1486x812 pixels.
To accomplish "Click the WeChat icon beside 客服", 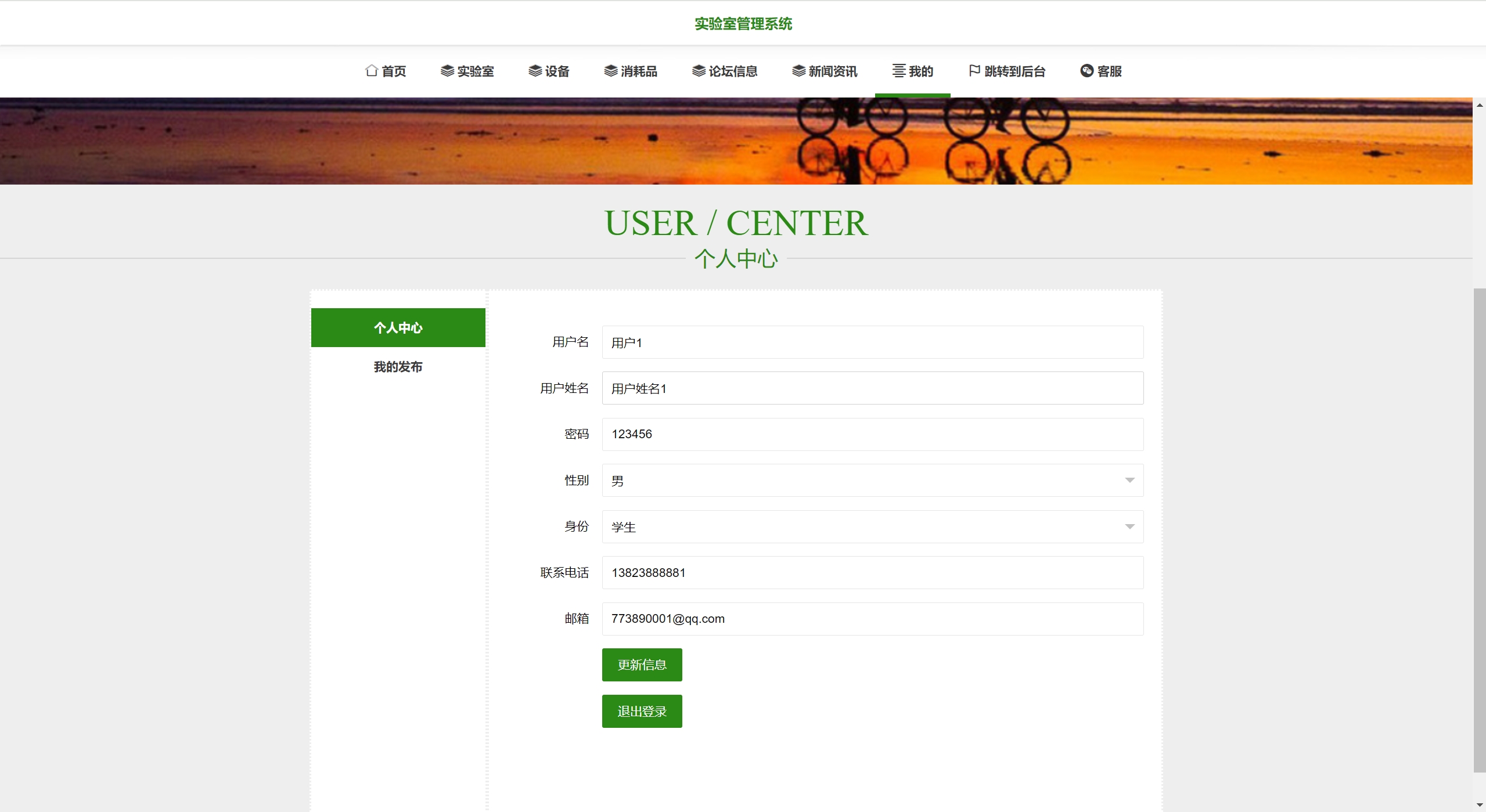I will 1086,71.
